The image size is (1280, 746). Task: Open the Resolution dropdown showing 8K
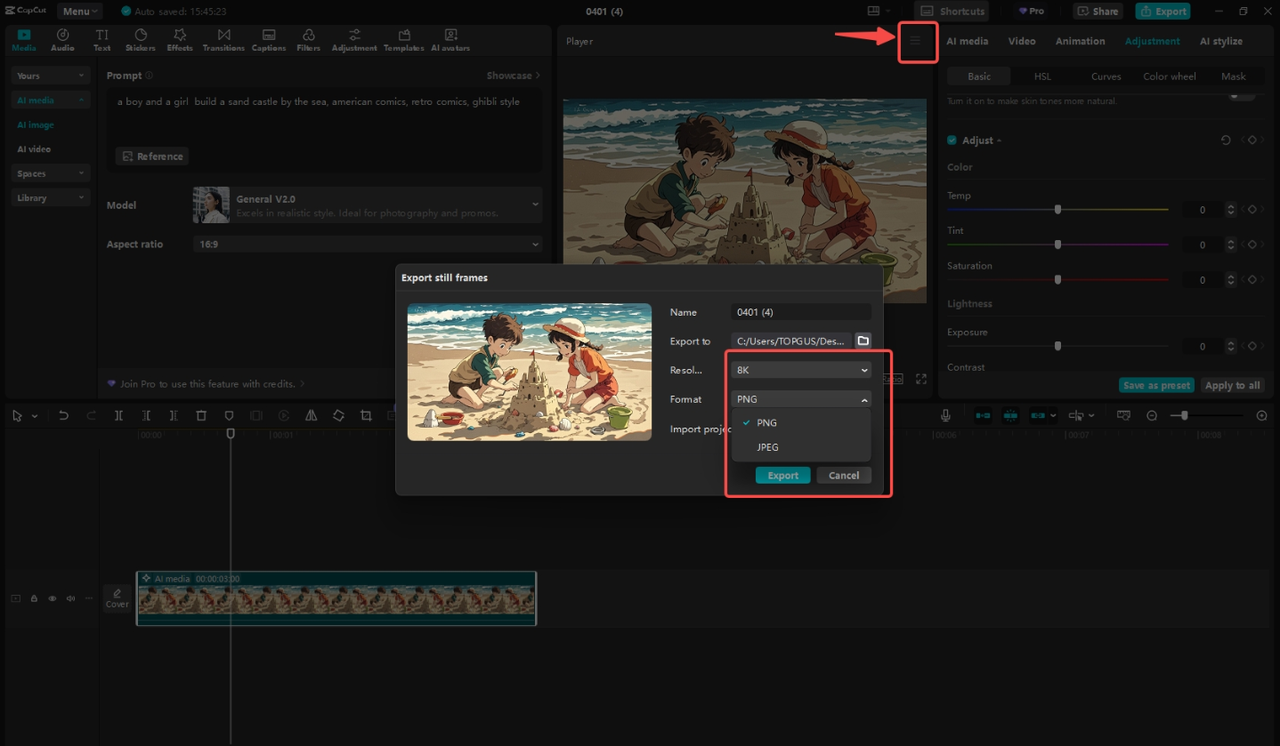click(x=799, y=369)
